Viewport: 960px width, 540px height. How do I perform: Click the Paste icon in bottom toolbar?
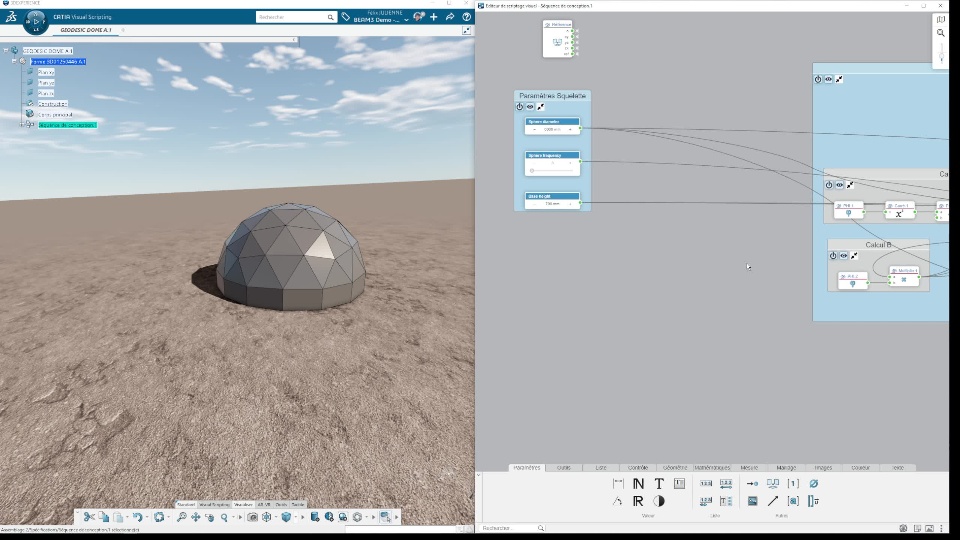click(118, 517)
